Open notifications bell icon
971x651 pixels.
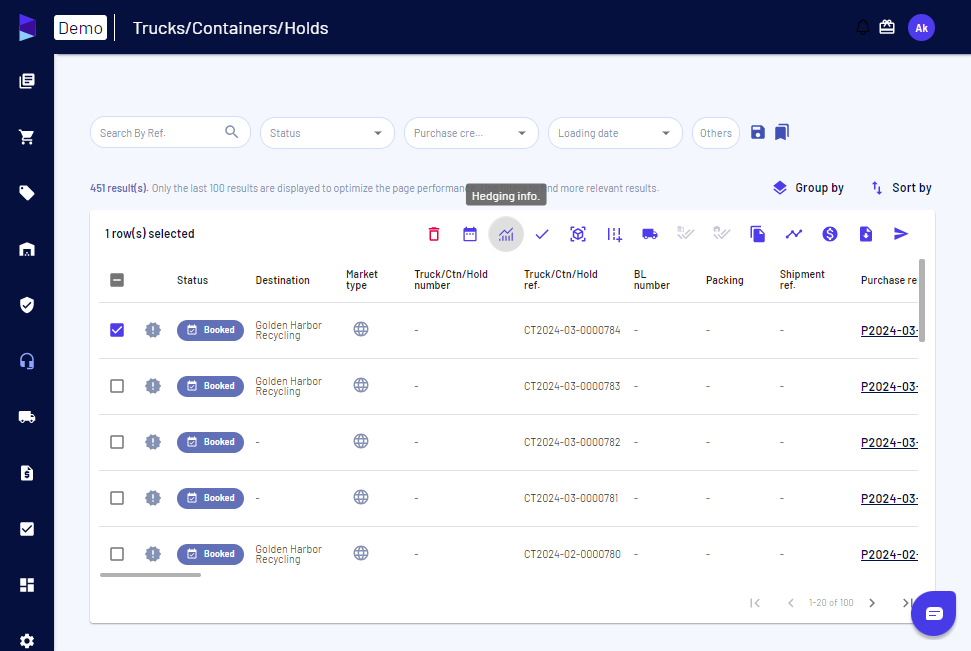(863, 27)
